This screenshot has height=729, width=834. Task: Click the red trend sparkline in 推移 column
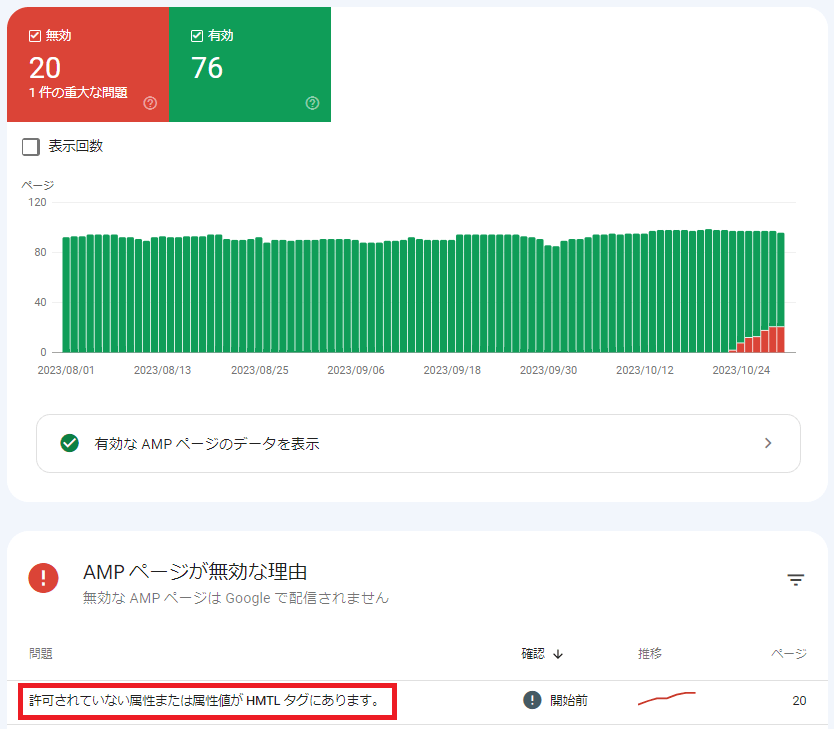pyautogui.click(x=666, y=699)
